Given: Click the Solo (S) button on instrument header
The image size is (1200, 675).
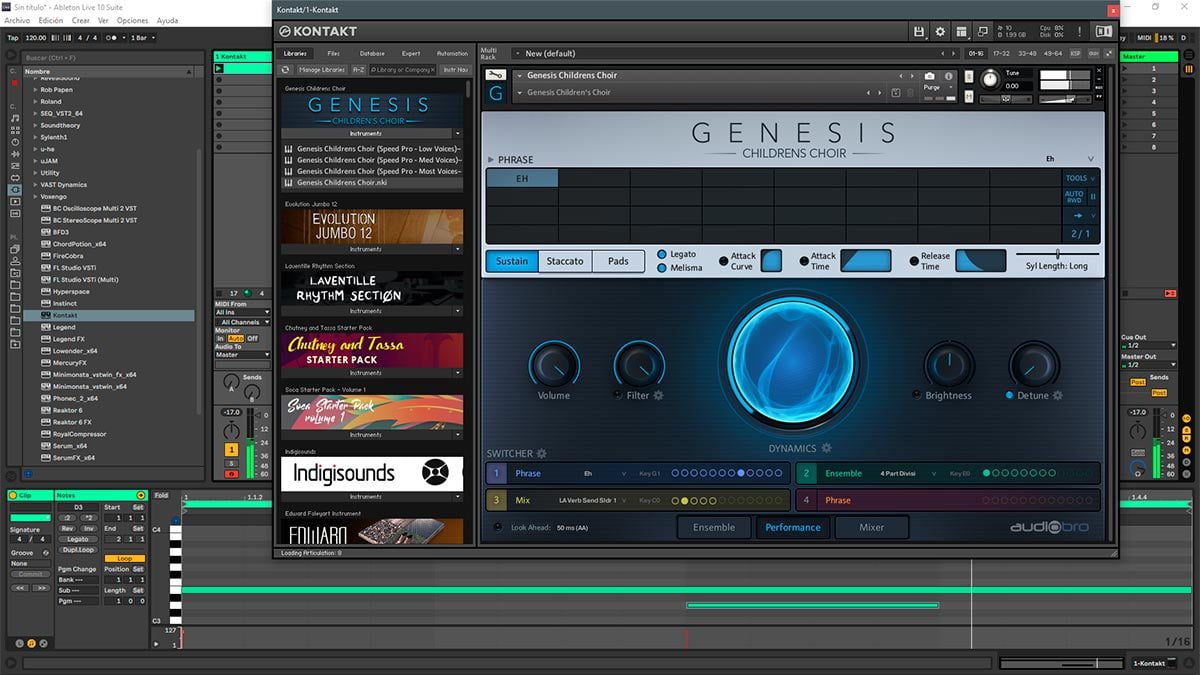Looking at the screenshot, I should pyautogui.click(x=968, y=76).
